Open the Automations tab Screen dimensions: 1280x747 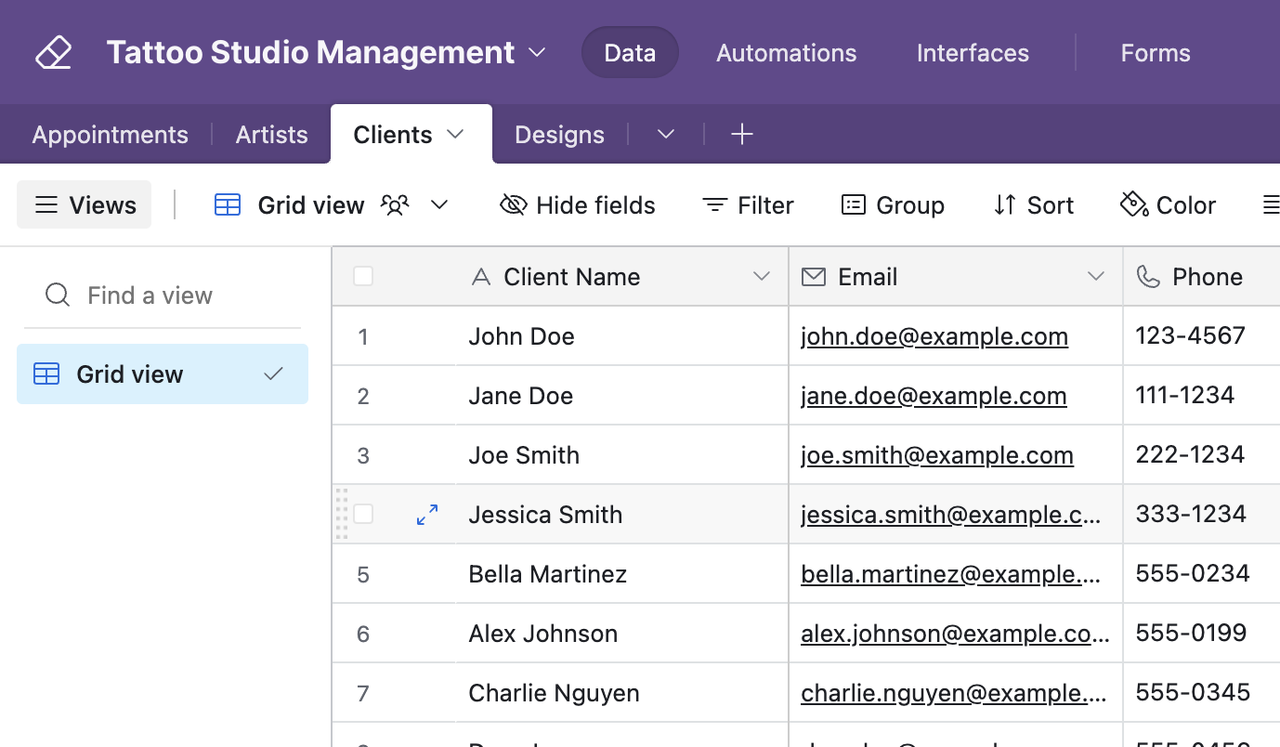pyautogui.click(x=786, y=53)
